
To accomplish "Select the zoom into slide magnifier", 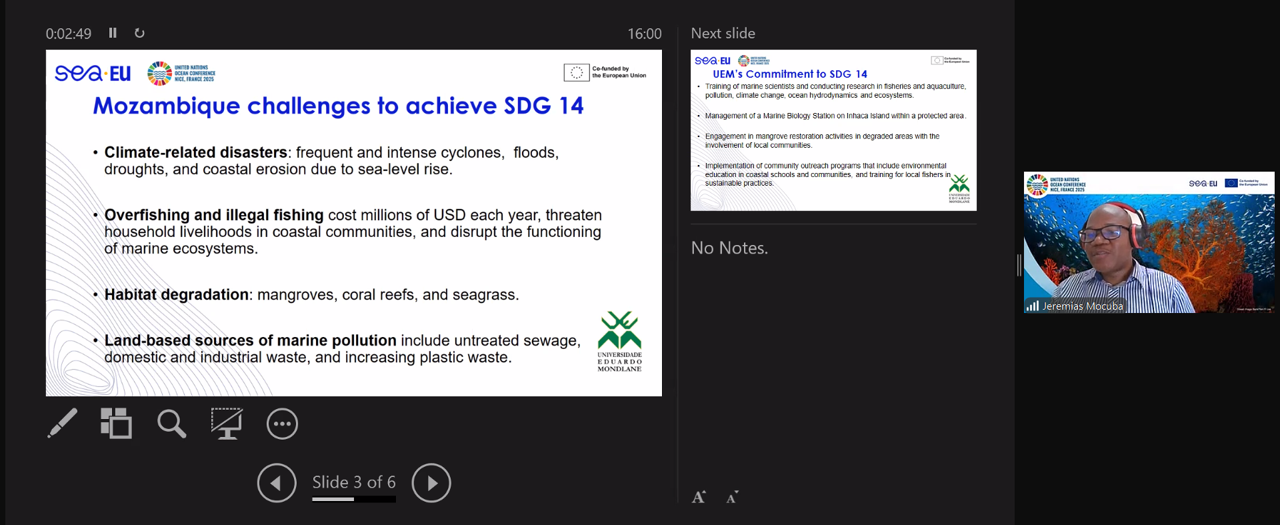I will (172, 424).
